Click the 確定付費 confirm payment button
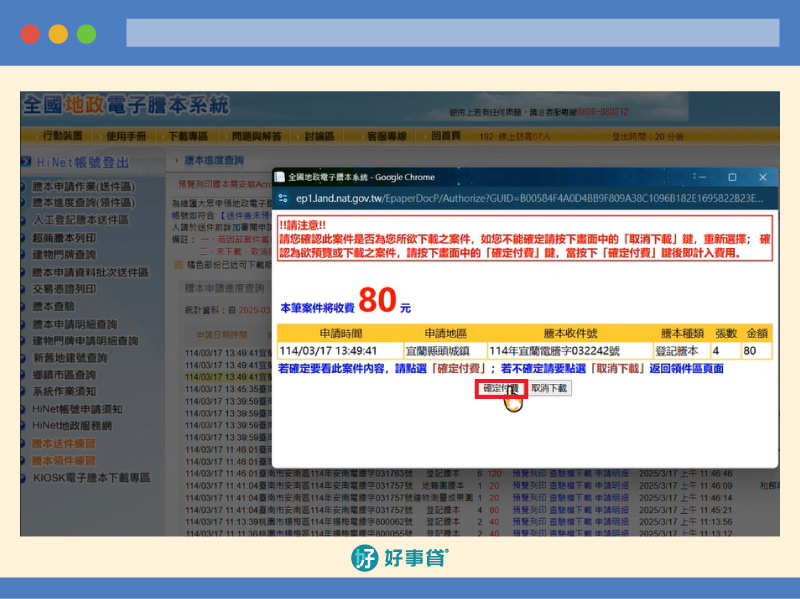The width and height of the screenshot is (800, 599). [x=501, y=388]
